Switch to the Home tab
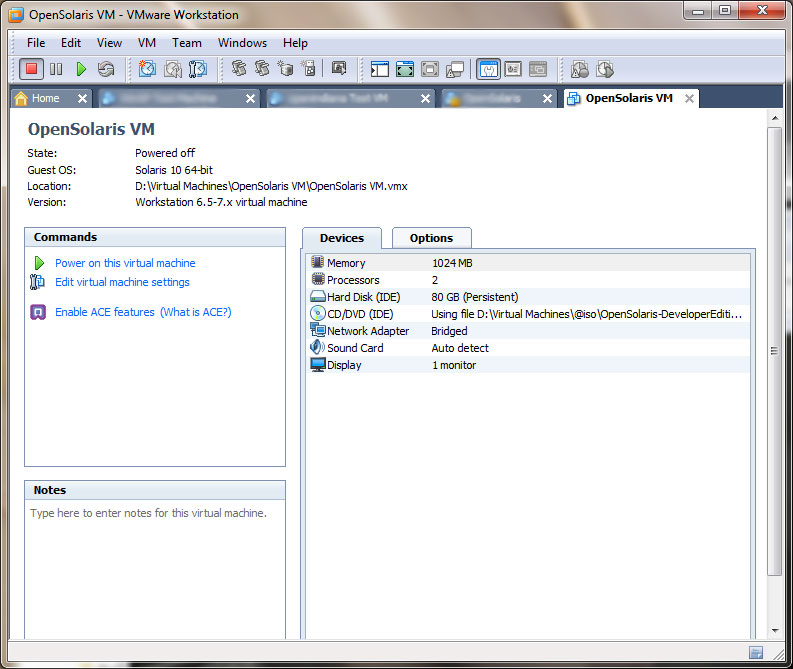The image size is (793, 669). pos(45,98)
